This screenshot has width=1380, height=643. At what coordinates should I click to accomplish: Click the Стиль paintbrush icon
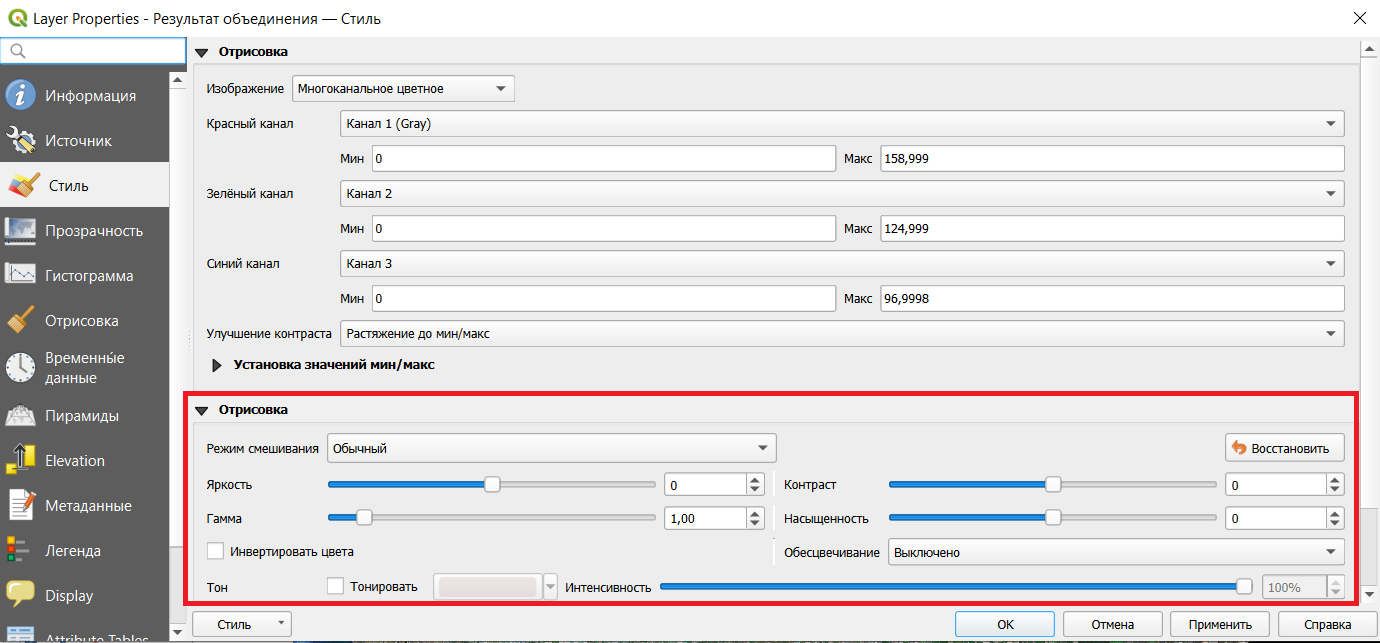(x=22, y=186)
